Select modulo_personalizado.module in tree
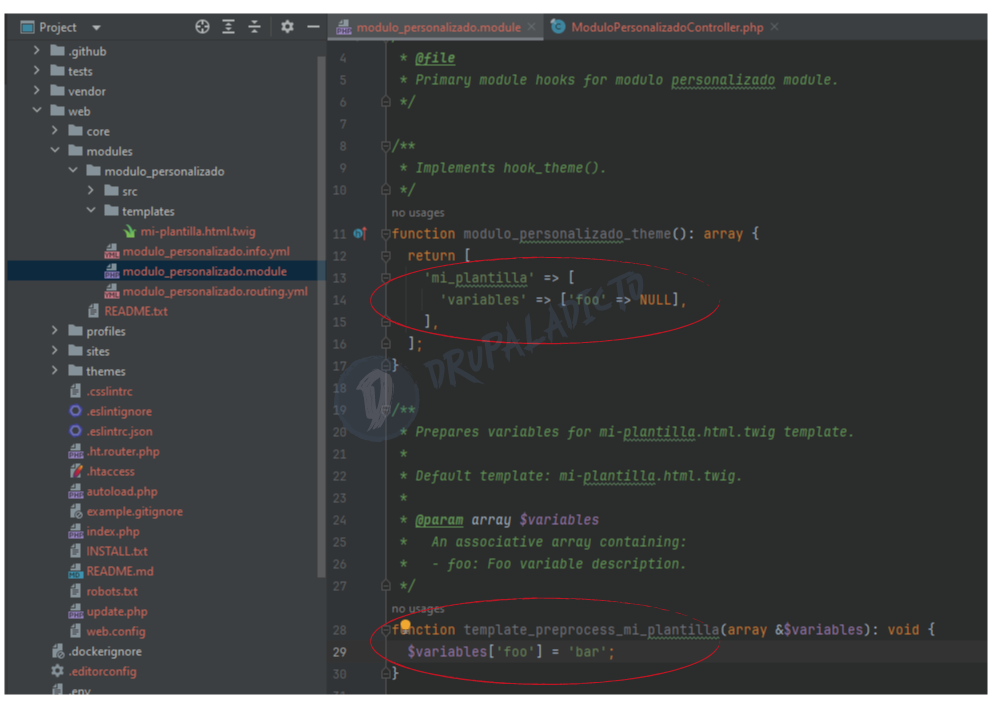Viewport: 990px width, 705px height. (205, 271)
